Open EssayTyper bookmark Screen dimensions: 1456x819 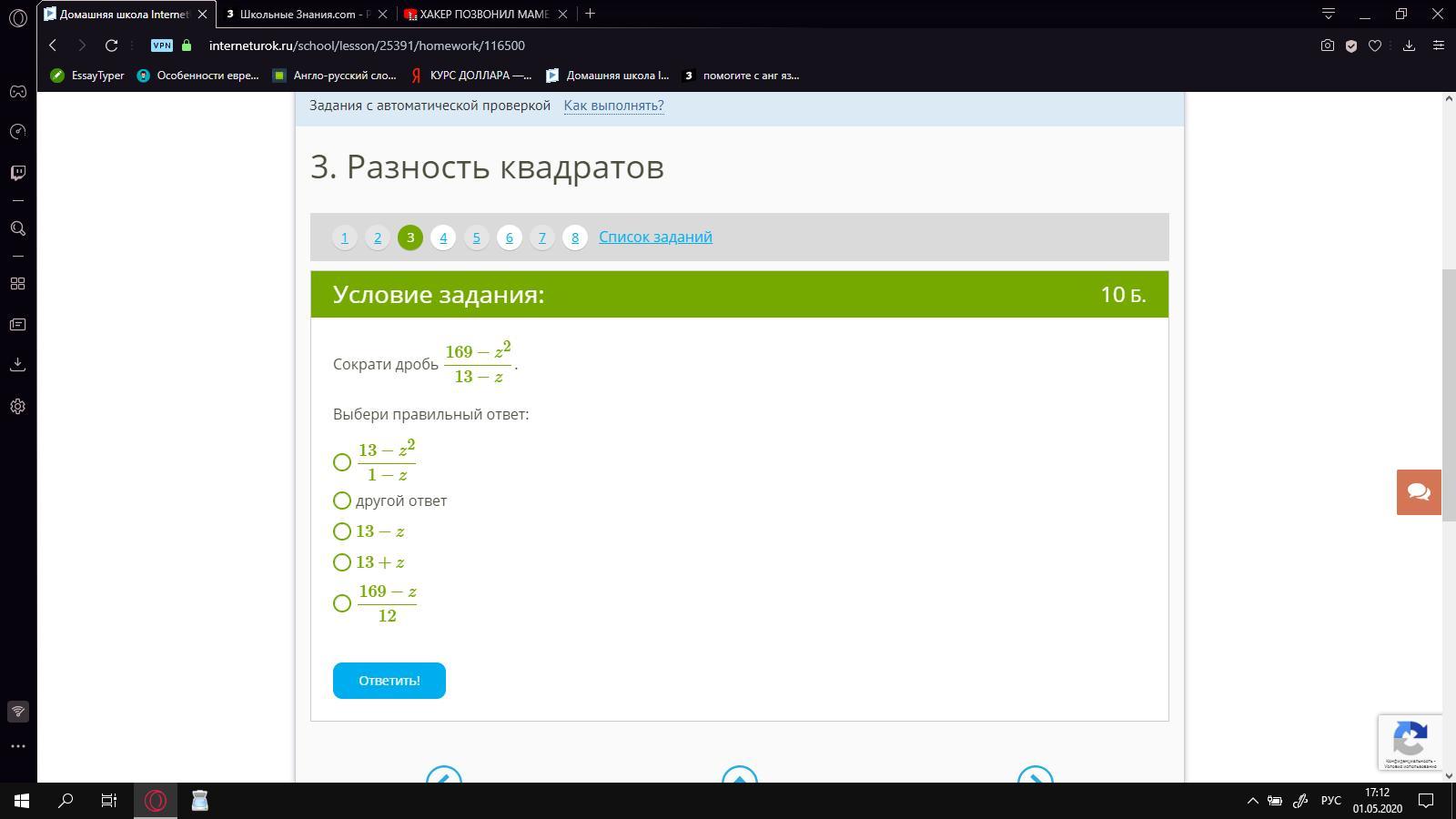87,76
